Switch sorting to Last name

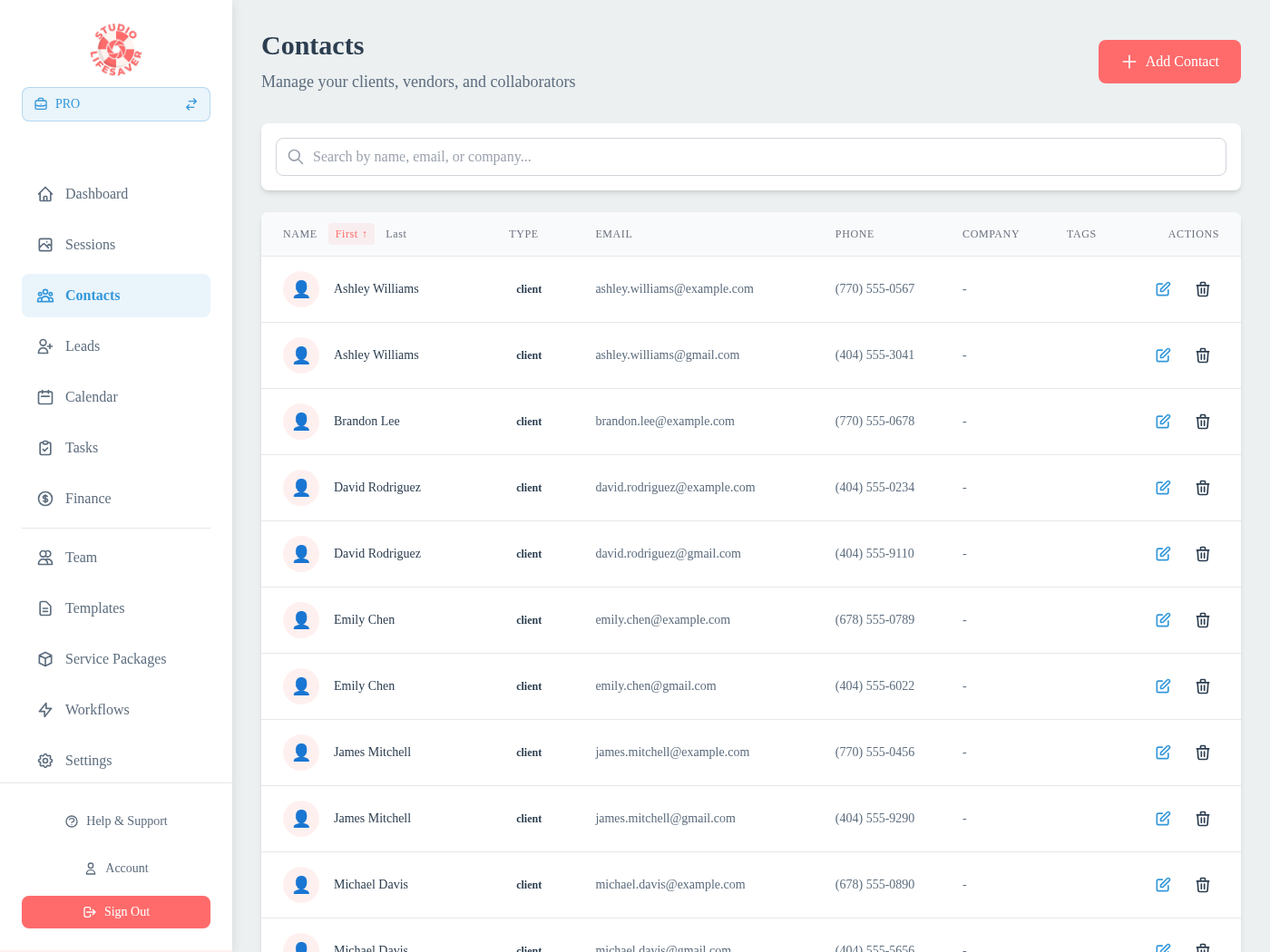tap(396, 234)
